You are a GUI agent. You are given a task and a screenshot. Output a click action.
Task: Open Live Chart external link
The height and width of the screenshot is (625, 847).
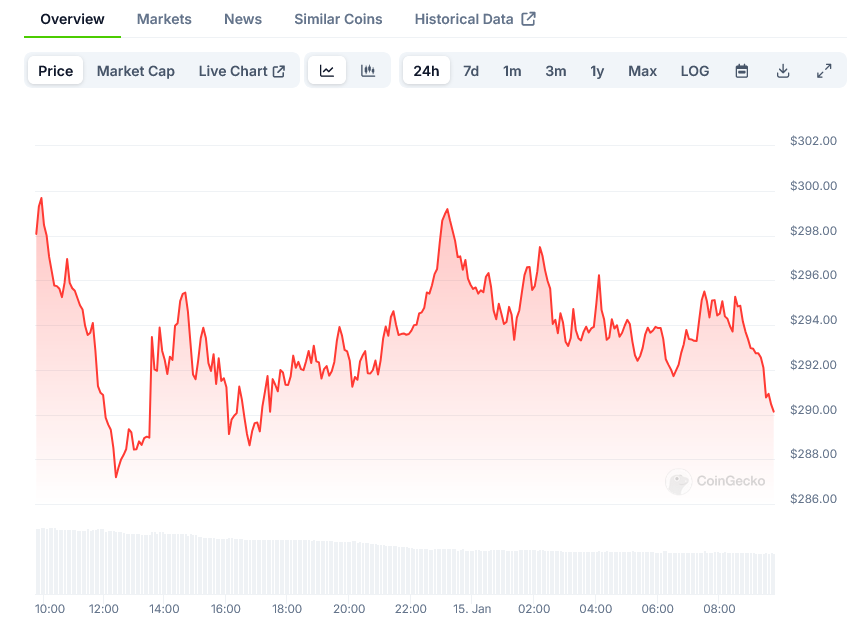point(242,71)
